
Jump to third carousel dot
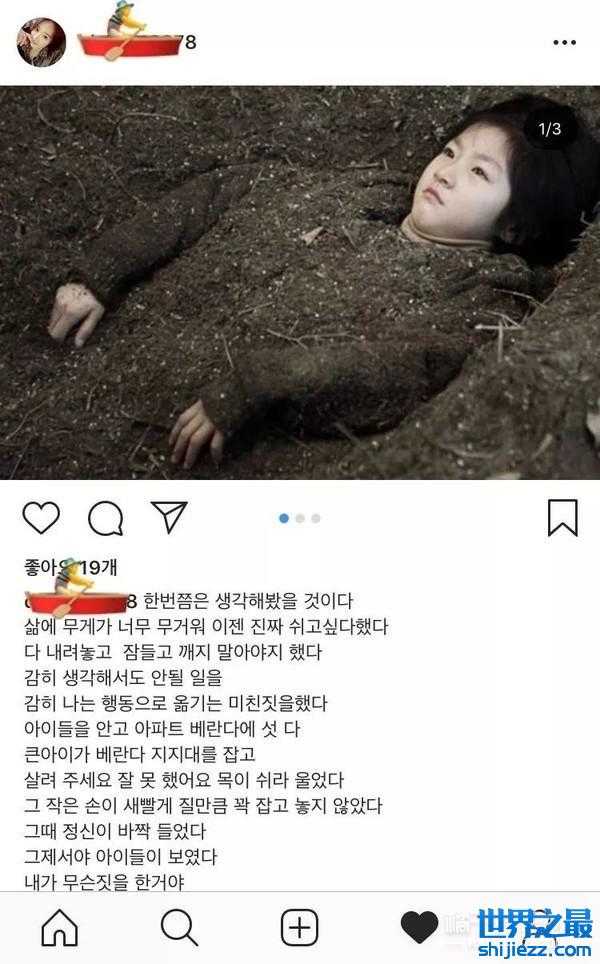[316, 518]
